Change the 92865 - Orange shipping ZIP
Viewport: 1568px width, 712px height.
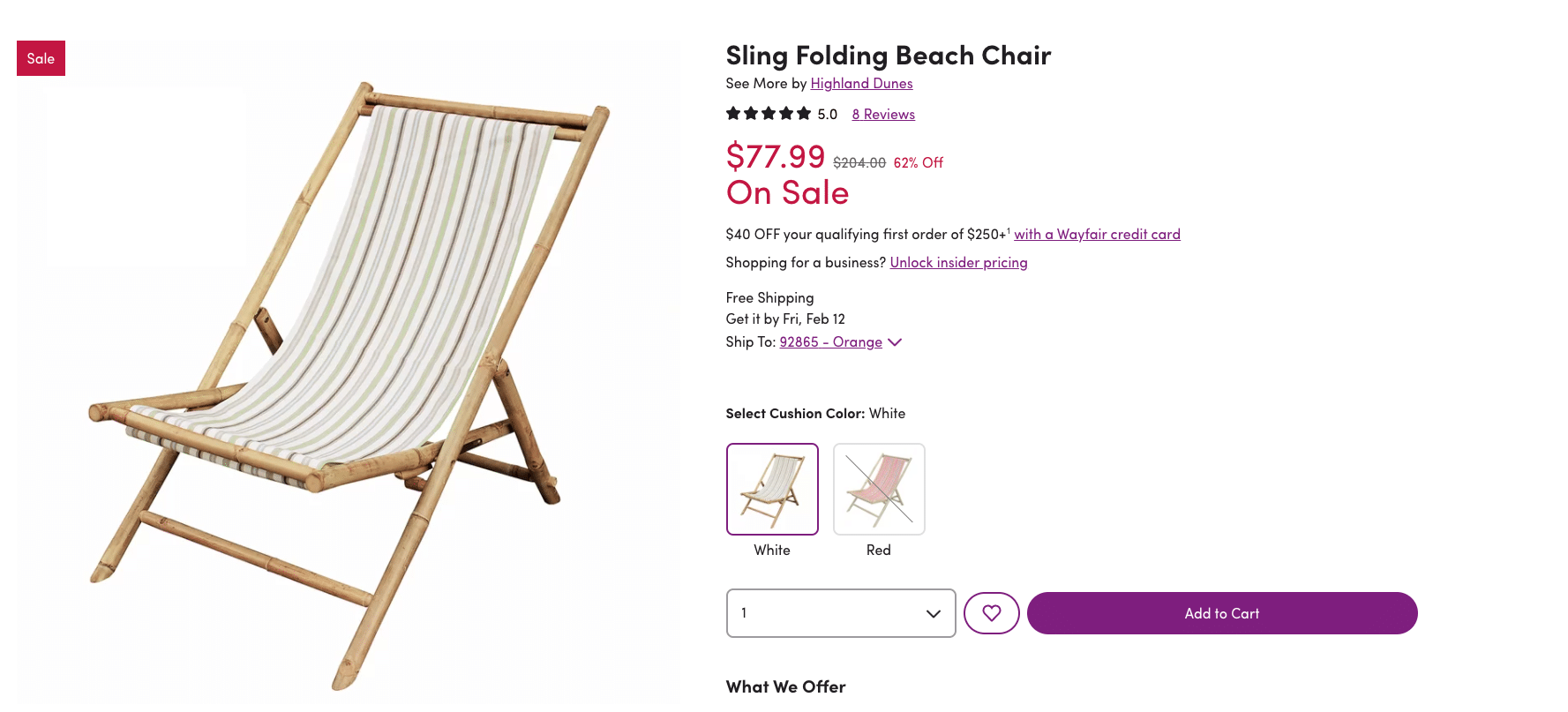click(x=830, y=342)
